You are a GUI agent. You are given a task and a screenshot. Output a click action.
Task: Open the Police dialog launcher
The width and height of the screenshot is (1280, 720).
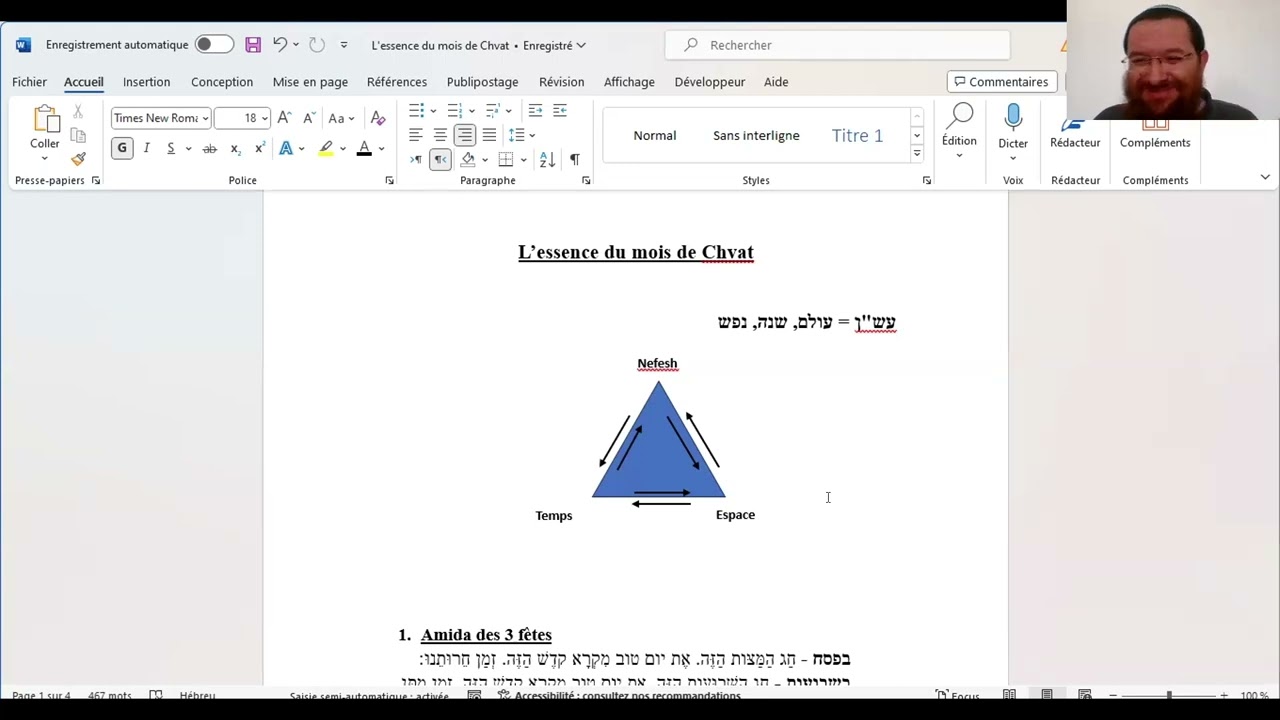coord(389,180)
